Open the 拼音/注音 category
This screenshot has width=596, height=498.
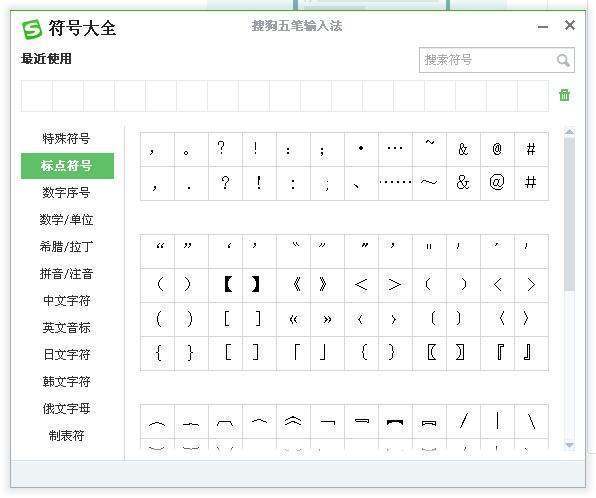(x=66, y=273)
